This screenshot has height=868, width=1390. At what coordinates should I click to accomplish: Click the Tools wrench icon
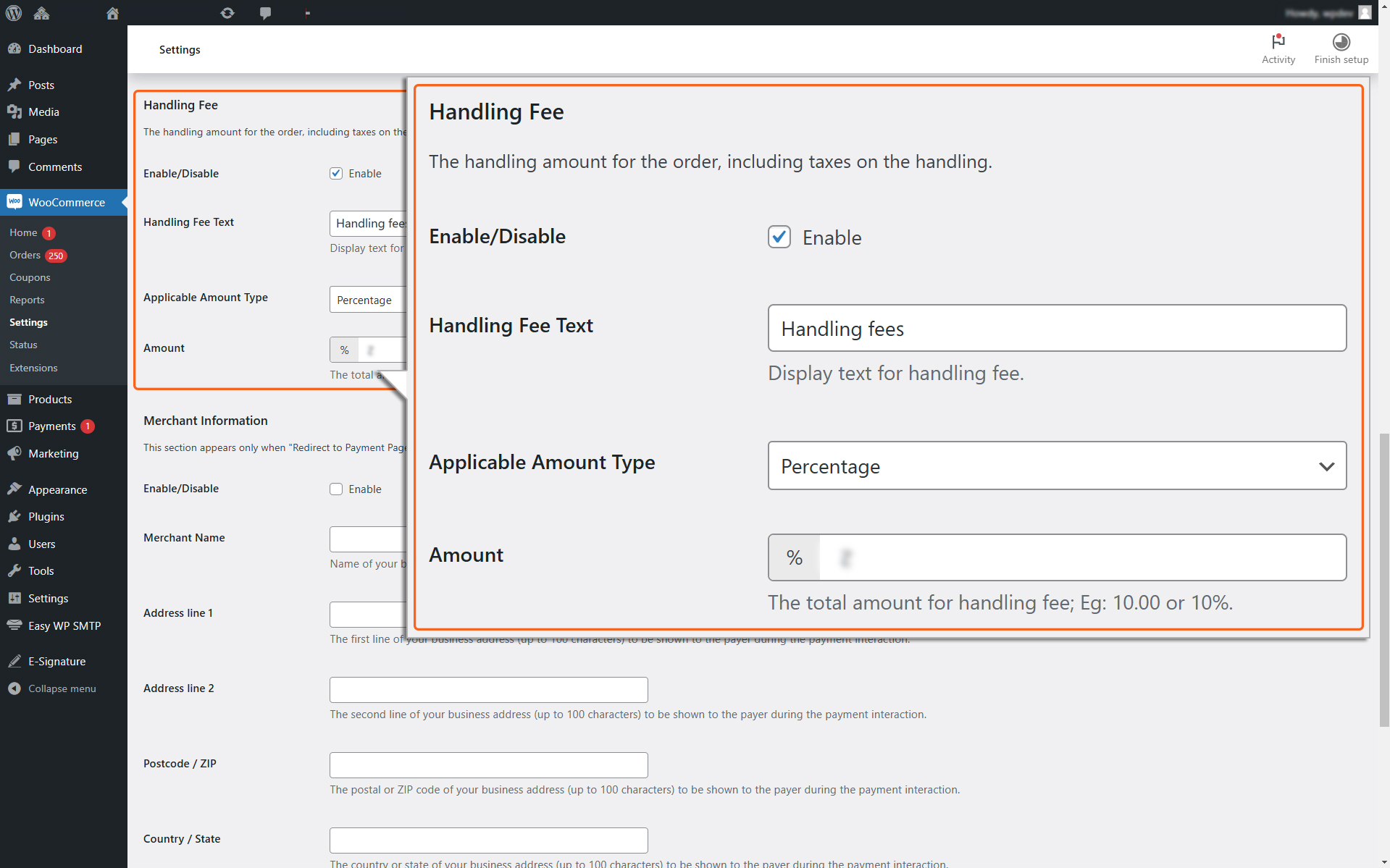[x=14, y=571]
